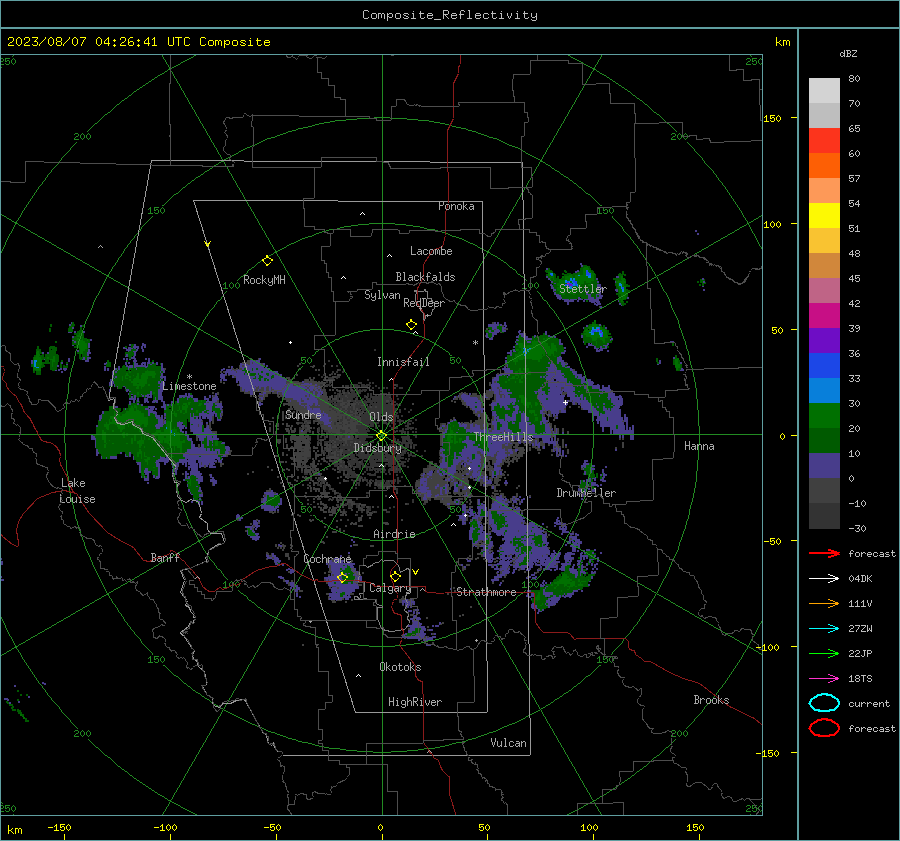Click the red forecast arrow in legend

[x=824, y=553]
